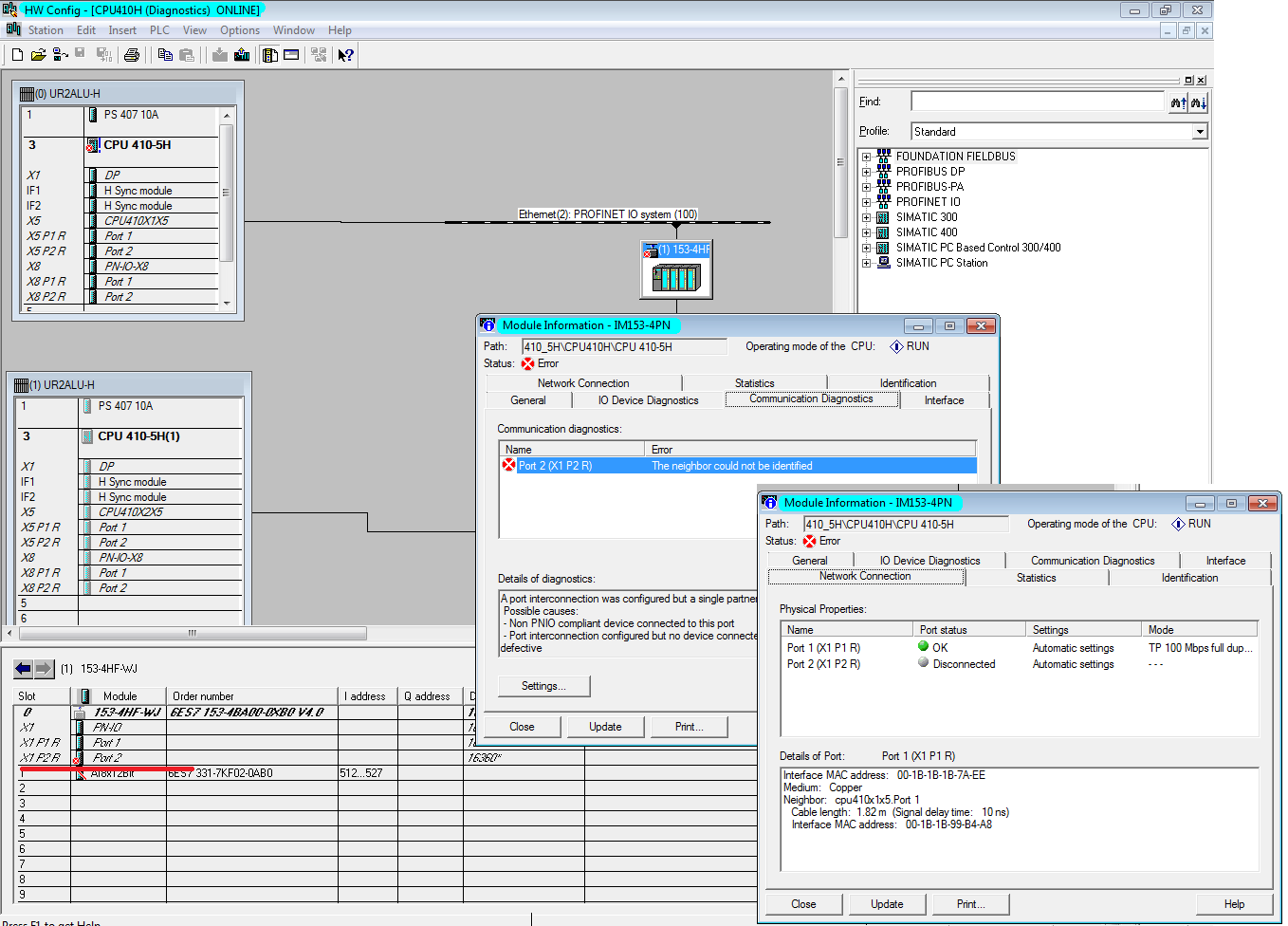The height and width of the screenshot is (926, 1288).
Task: Open the Statistics tab in front dialog
Action: (x=1036, y=578)
